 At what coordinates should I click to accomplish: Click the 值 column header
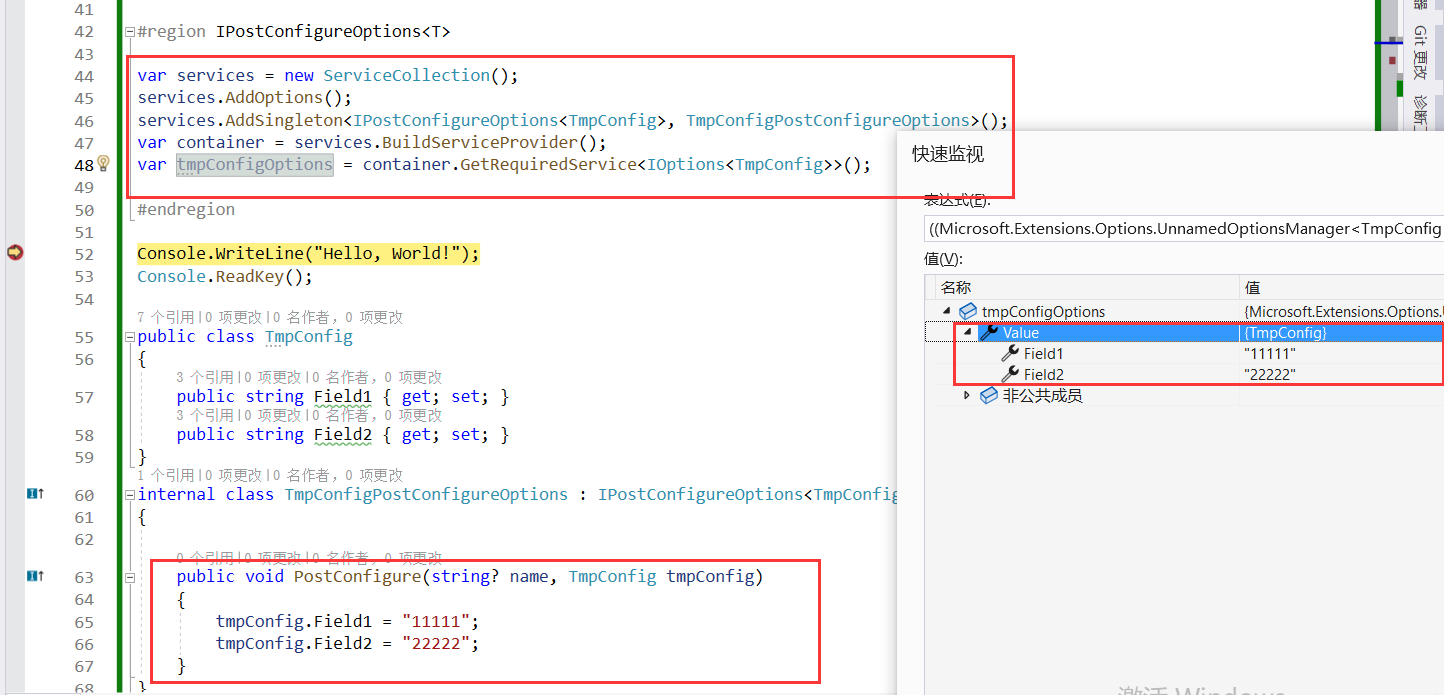coord(1341,287)
